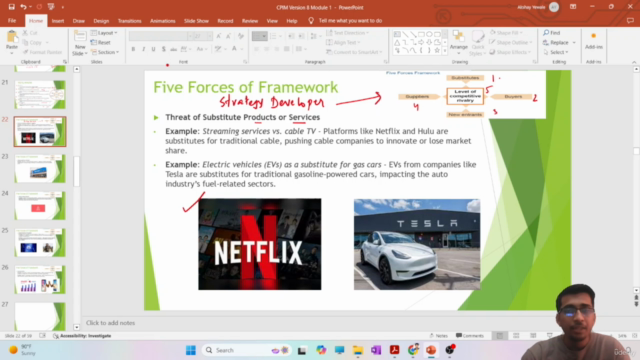Image resolution: width=640 pixels, height=360 pixels.
Task: Open the Layout dropdown
Action: 104,33
